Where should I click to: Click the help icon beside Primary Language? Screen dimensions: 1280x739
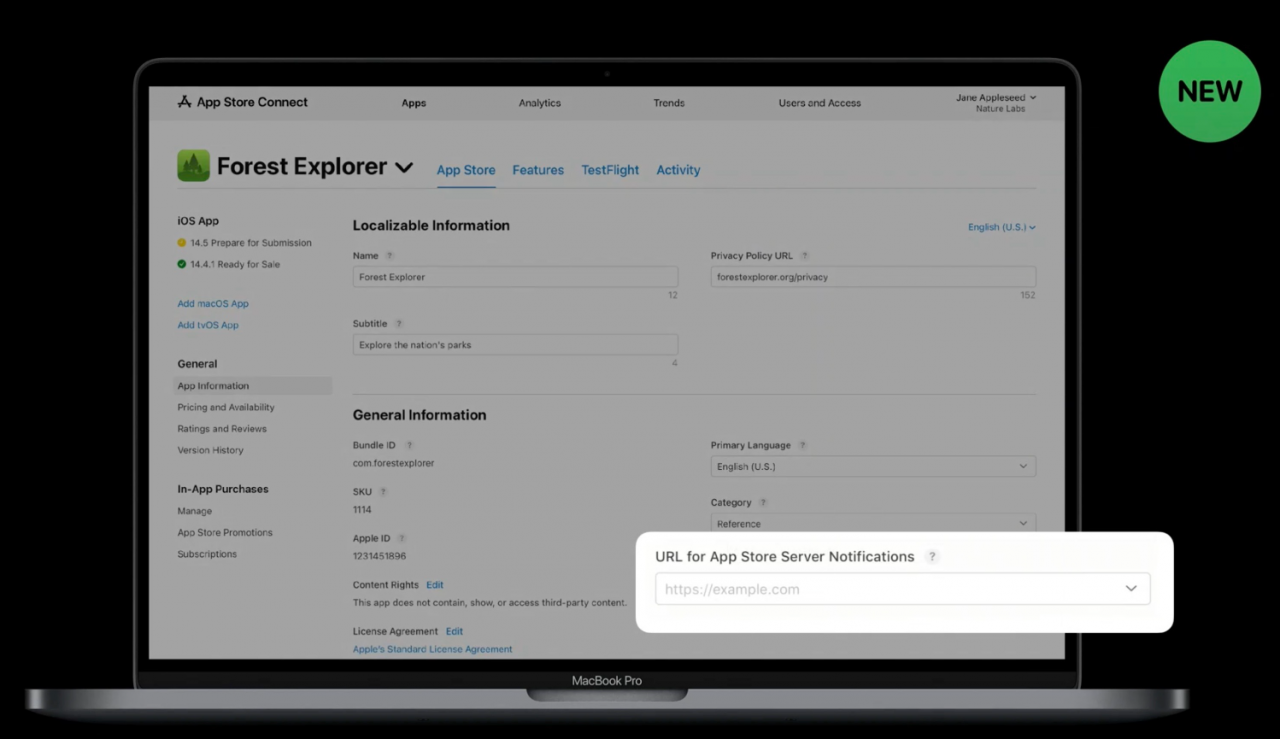tap(802, 446)
